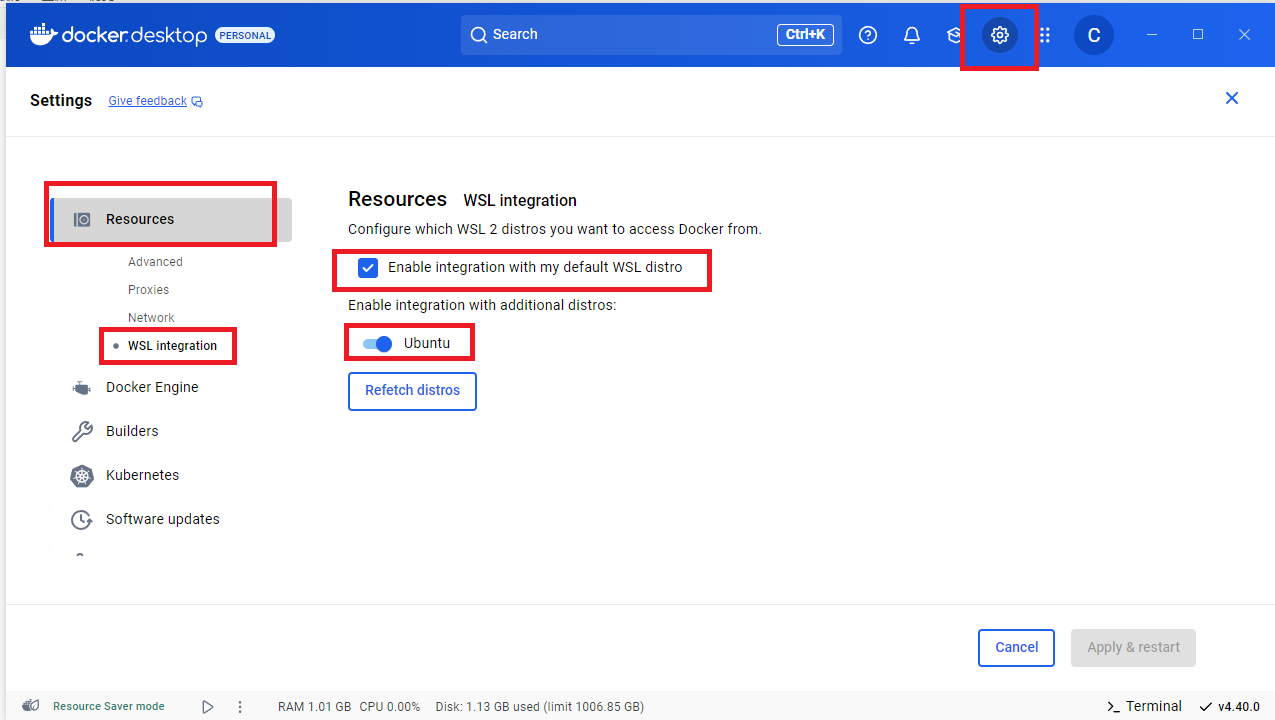Open Docker Engine settings
This screenshot has height=720, width=1275.
pyautogui.click(x=152, y=387)
